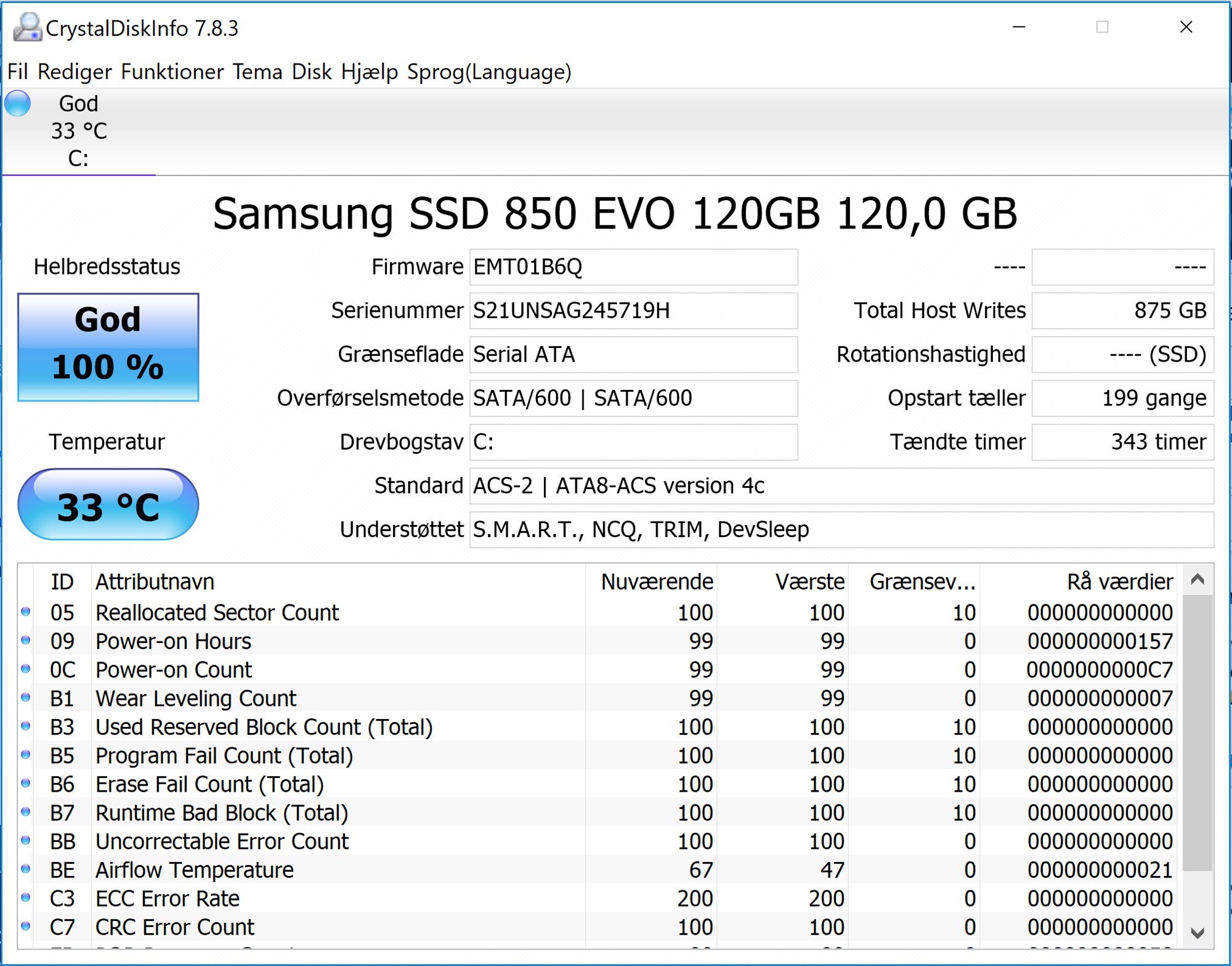Click the attribute list scrollbar thumb
The height and width of the screenshot is (966, 1232).
pyautogui.click(x=1198, y=733)
